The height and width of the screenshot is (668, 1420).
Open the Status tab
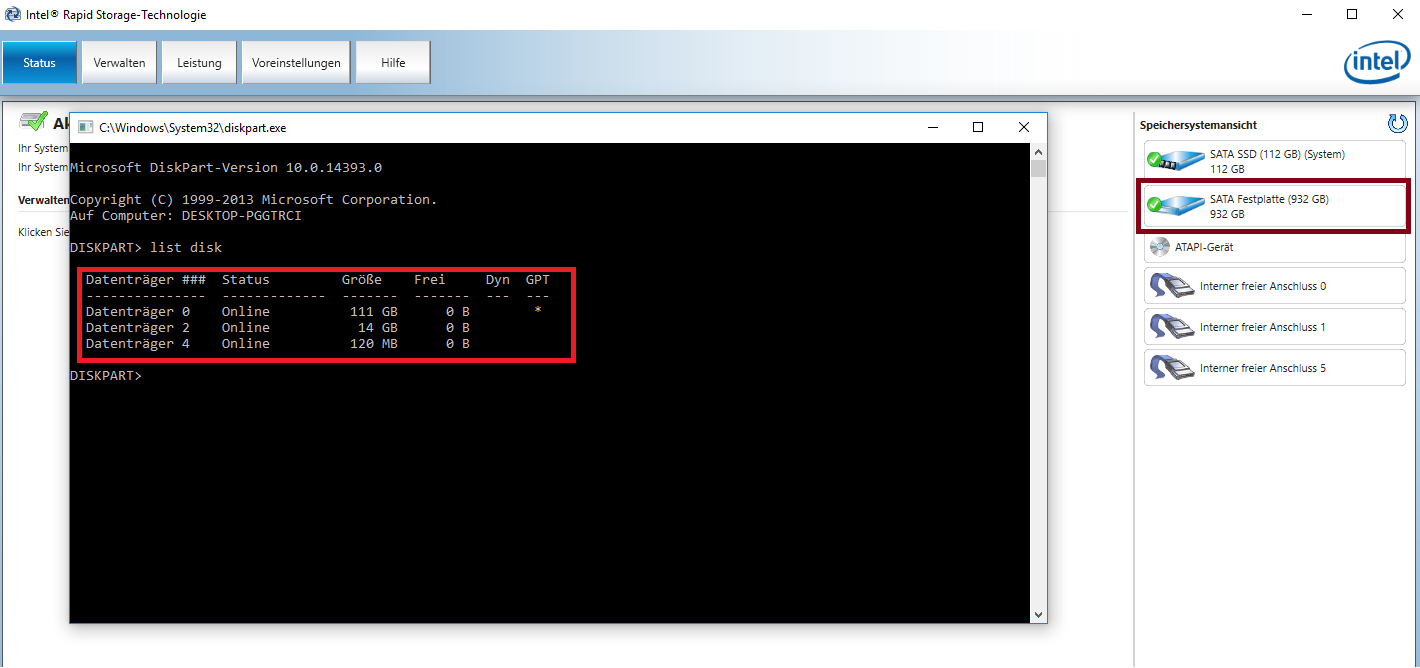tap(40, 62)
